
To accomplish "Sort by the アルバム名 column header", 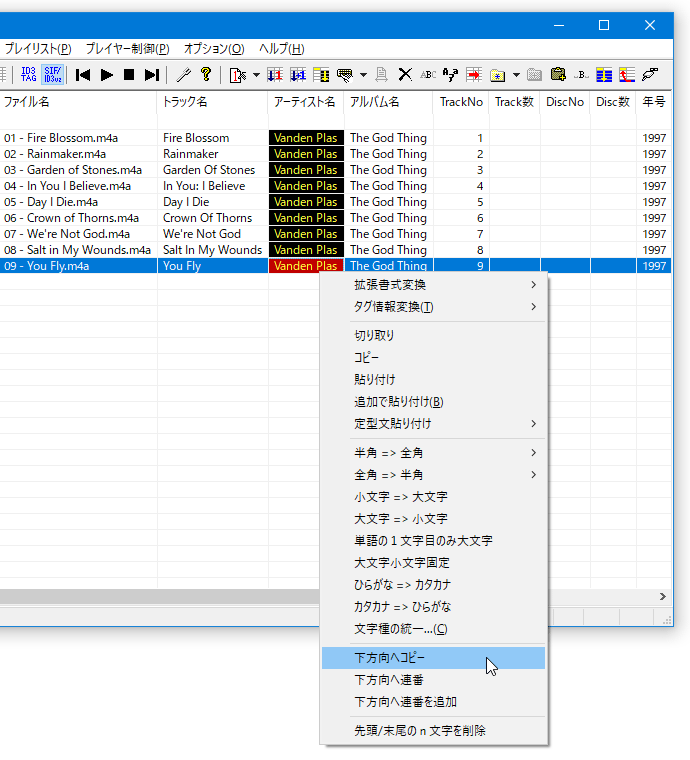I will pos(389,102).
